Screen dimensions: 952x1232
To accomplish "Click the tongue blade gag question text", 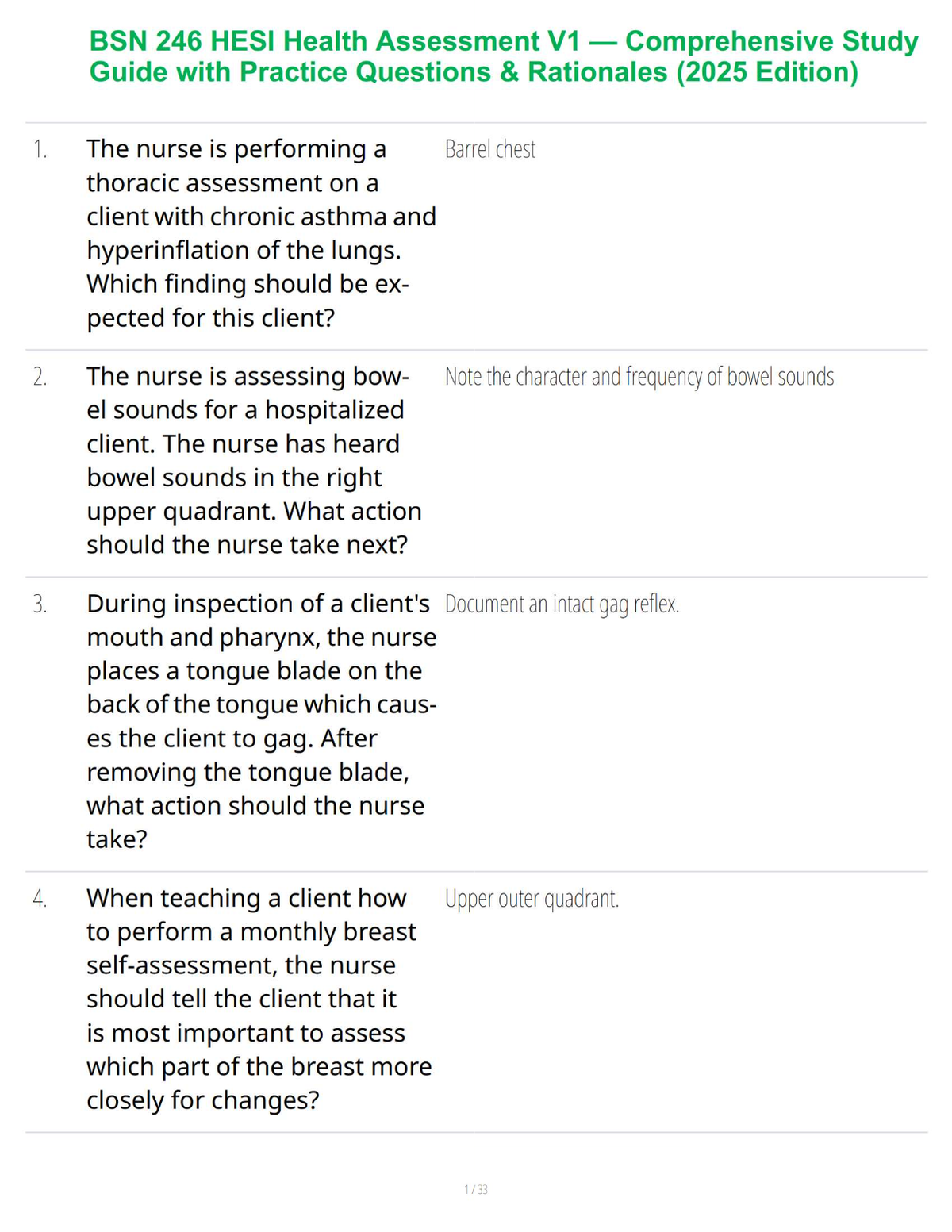I will coord(262,721).
